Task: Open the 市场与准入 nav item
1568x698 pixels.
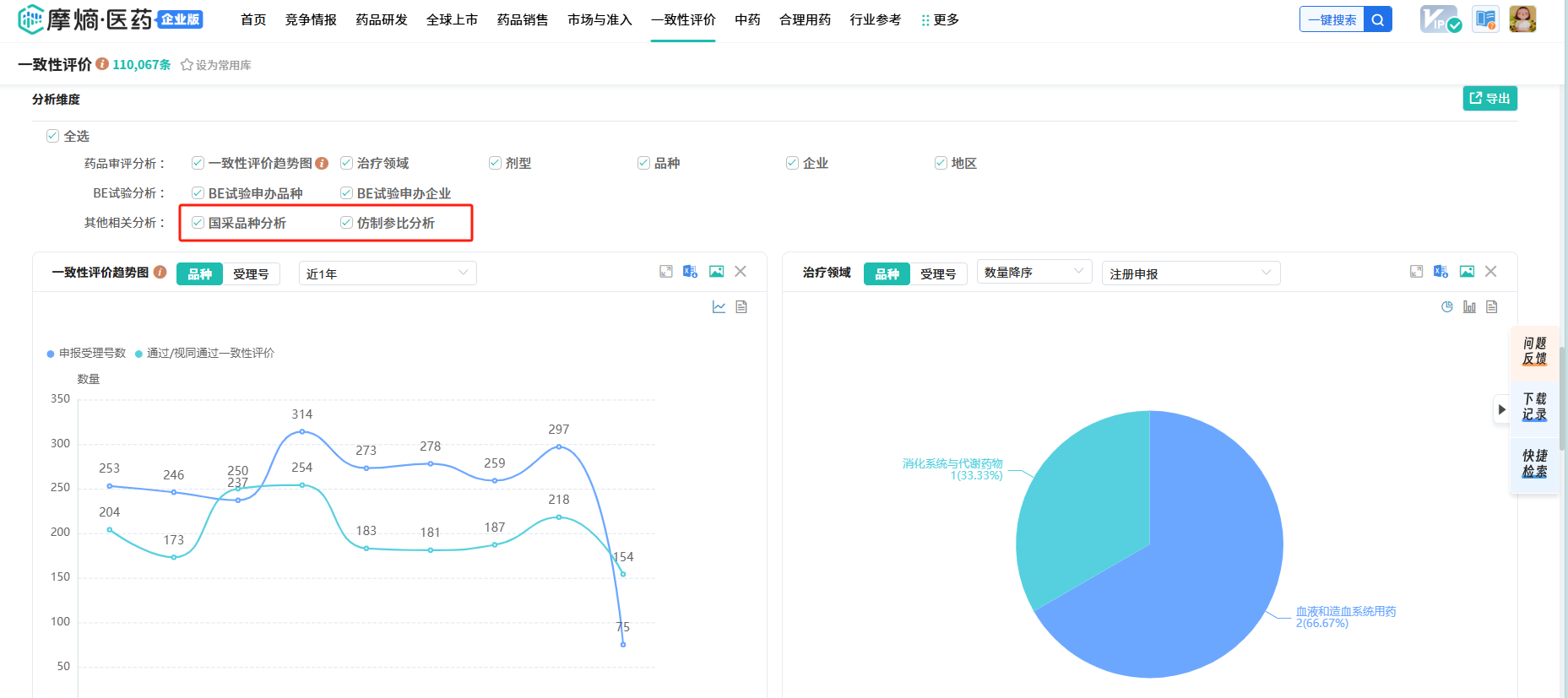Action: [600, 19]
